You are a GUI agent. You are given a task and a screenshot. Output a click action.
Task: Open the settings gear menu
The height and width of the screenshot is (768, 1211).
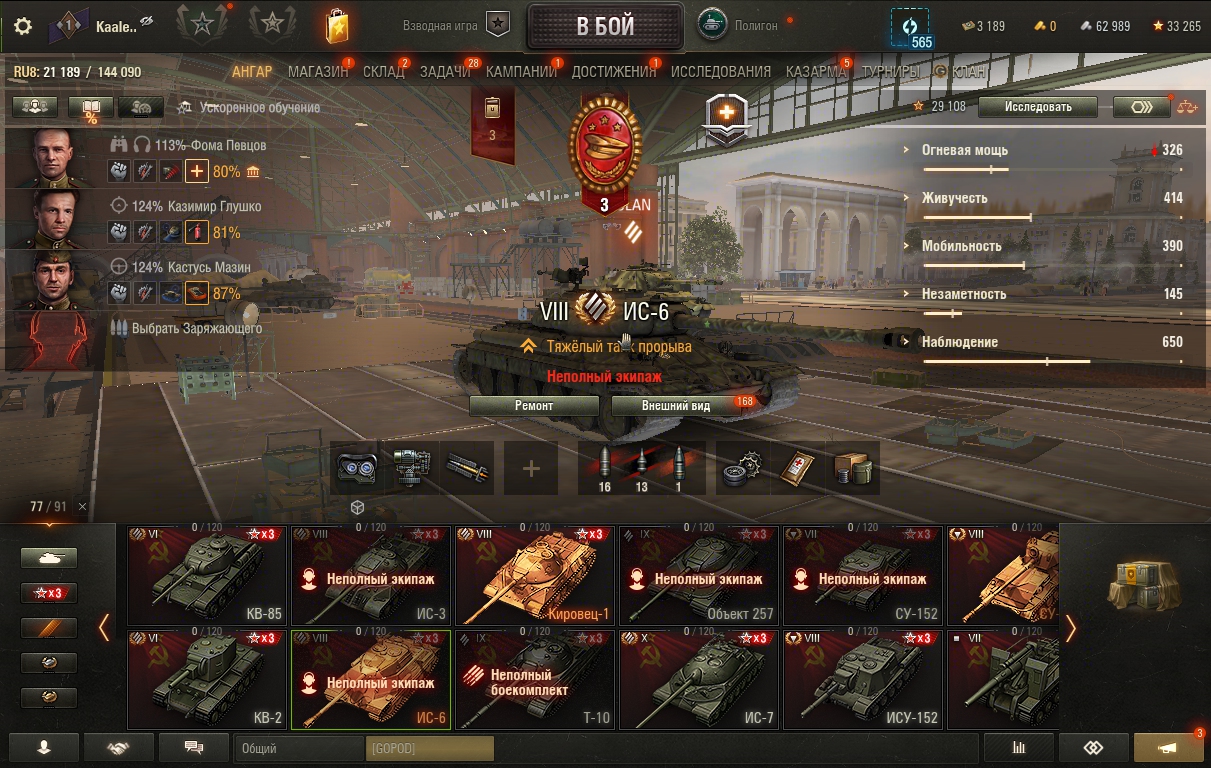[x=23, y=26]
